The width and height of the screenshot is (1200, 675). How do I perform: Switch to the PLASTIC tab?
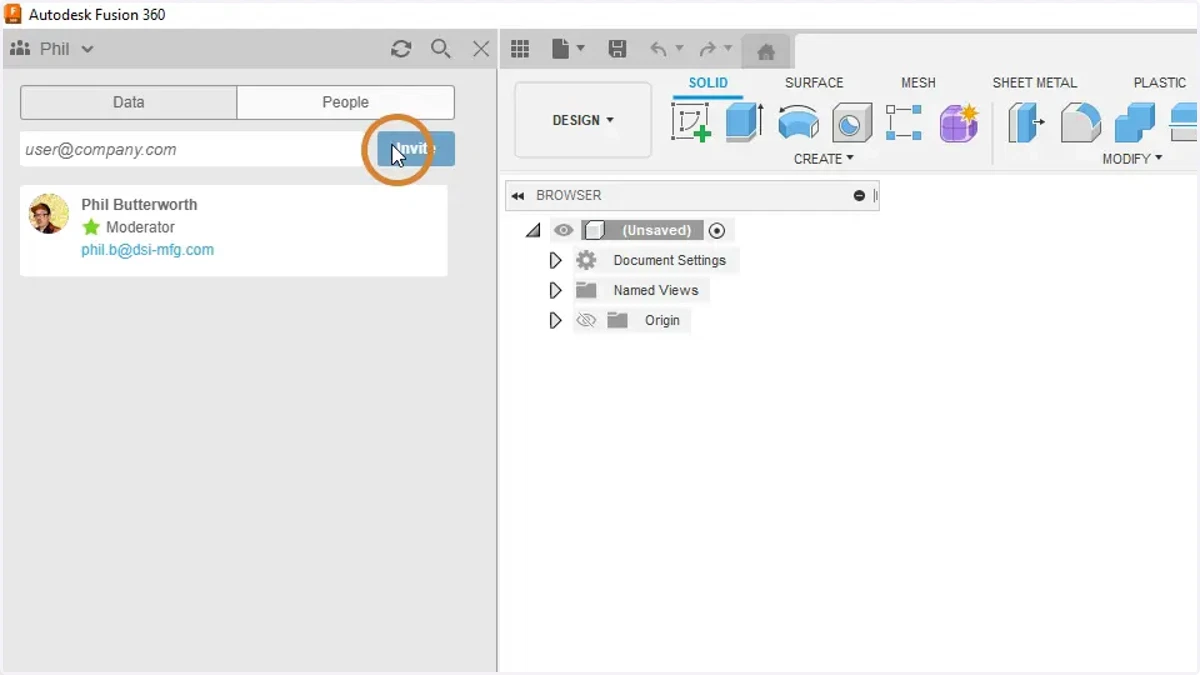point(1160,83)
